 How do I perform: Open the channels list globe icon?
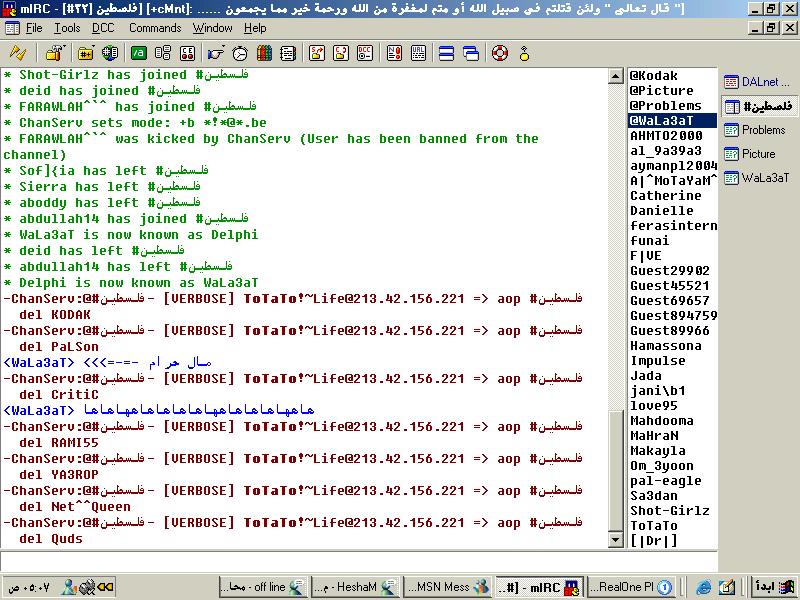[x=110, y=53]
